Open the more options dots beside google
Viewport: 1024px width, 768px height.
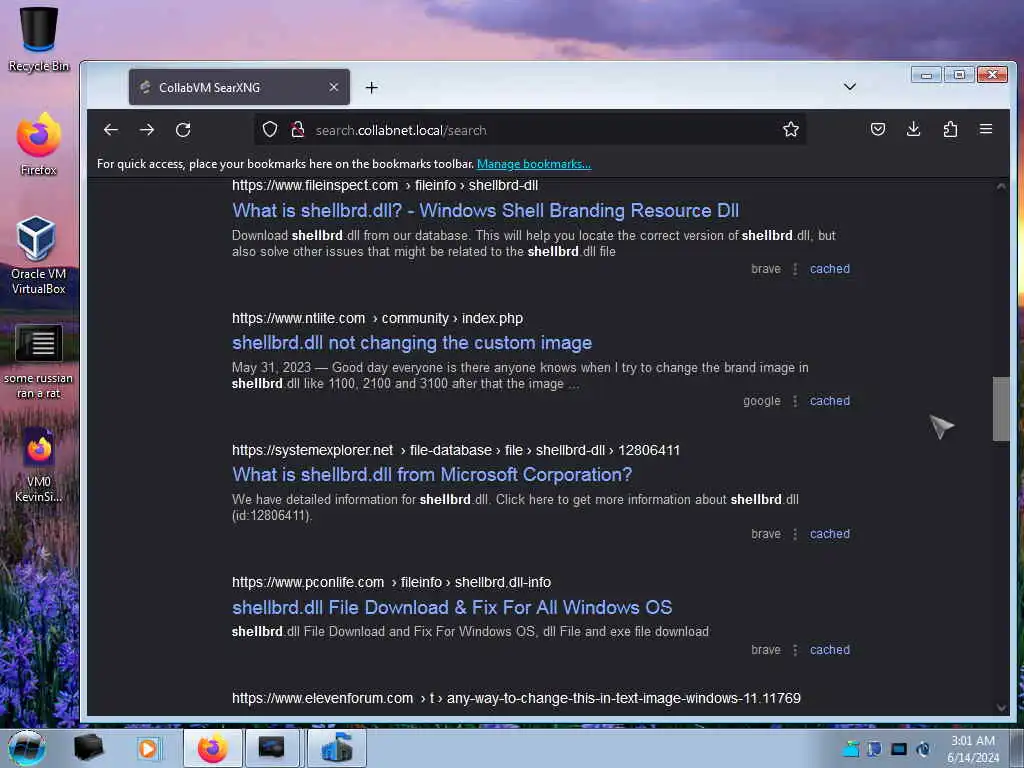coord(795,401)
